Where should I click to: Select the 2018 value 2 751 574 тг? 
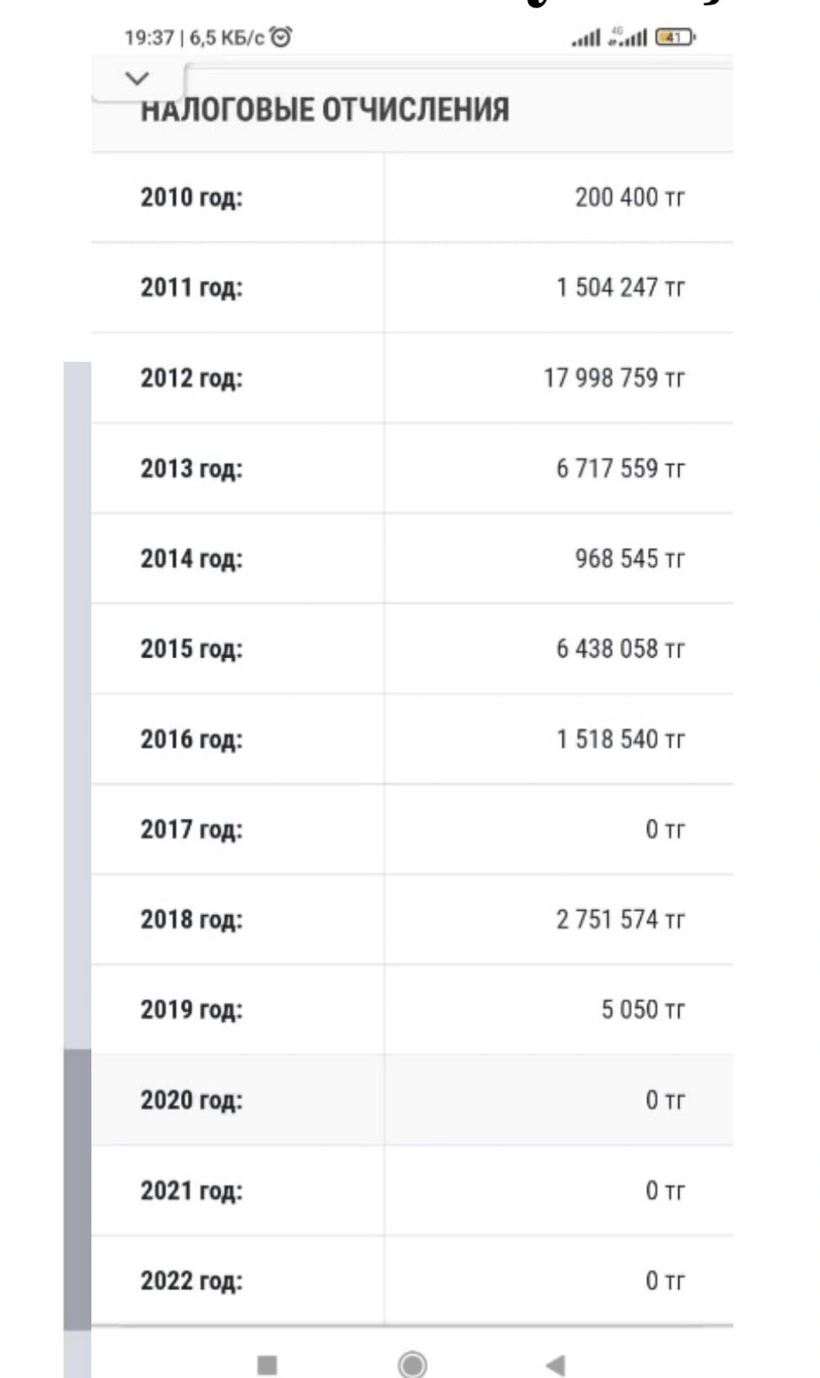click(x=621, y=919)
